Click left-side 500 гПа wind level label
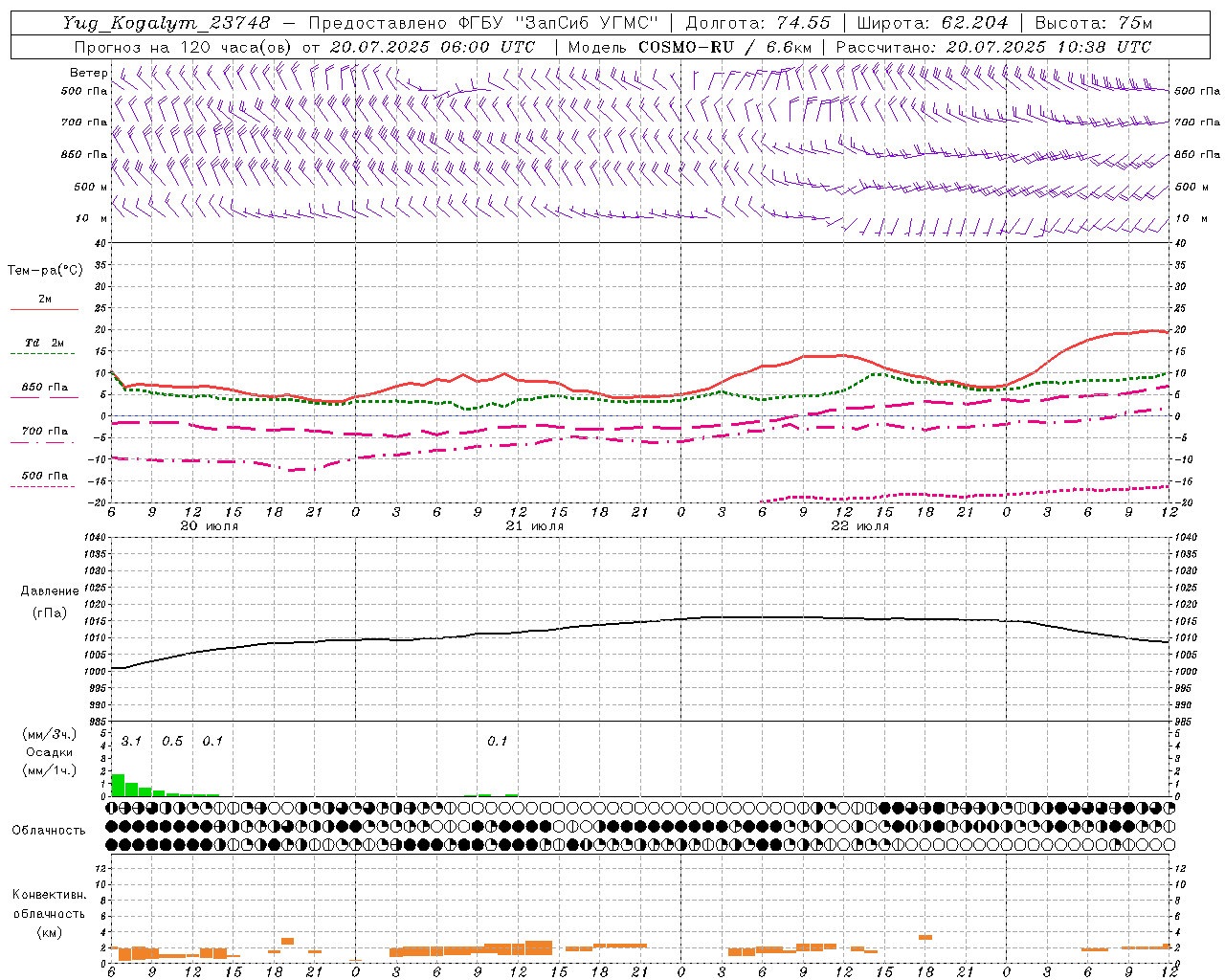 (84, 91)
